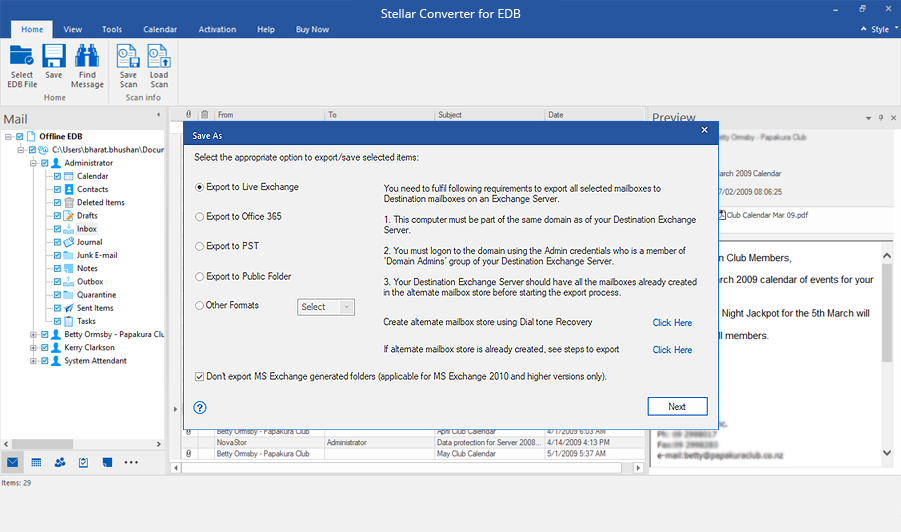The image size is (901, 532).
Task: Toggle Don't export MS Exchange generated folders
Action: tap(199, 377)
